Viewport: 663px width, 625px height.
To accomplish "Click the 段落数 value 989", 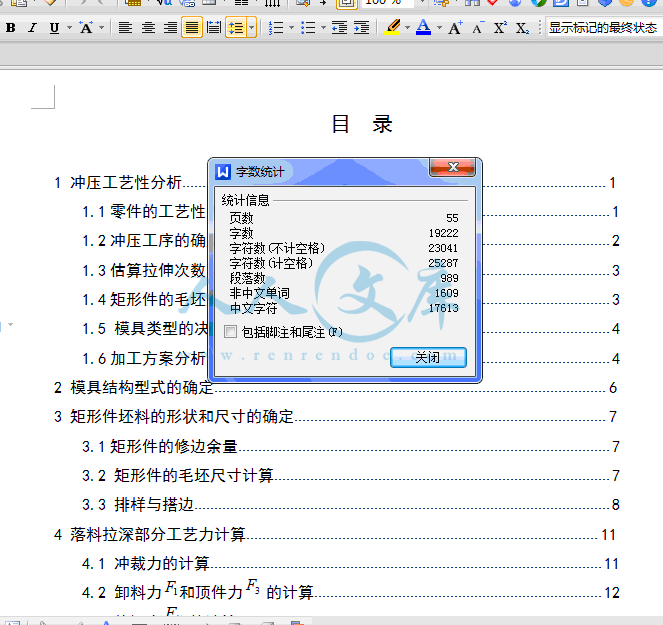I will click(x=449, y=278).
